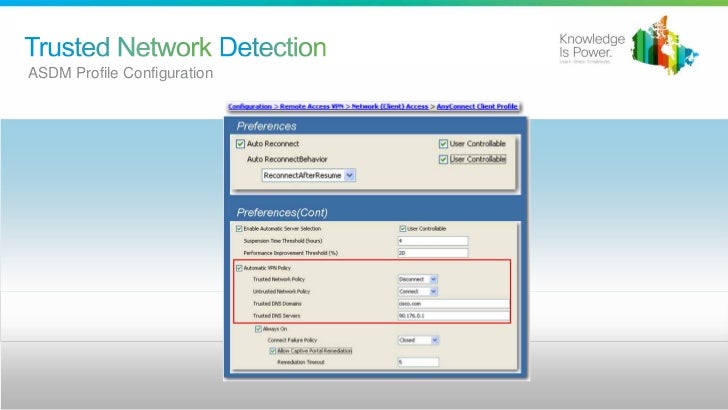Screen dimensions: 728x410
Task: Toggle Enable Automatic Server Selection checkbox
Action: (x=239, y=228)
